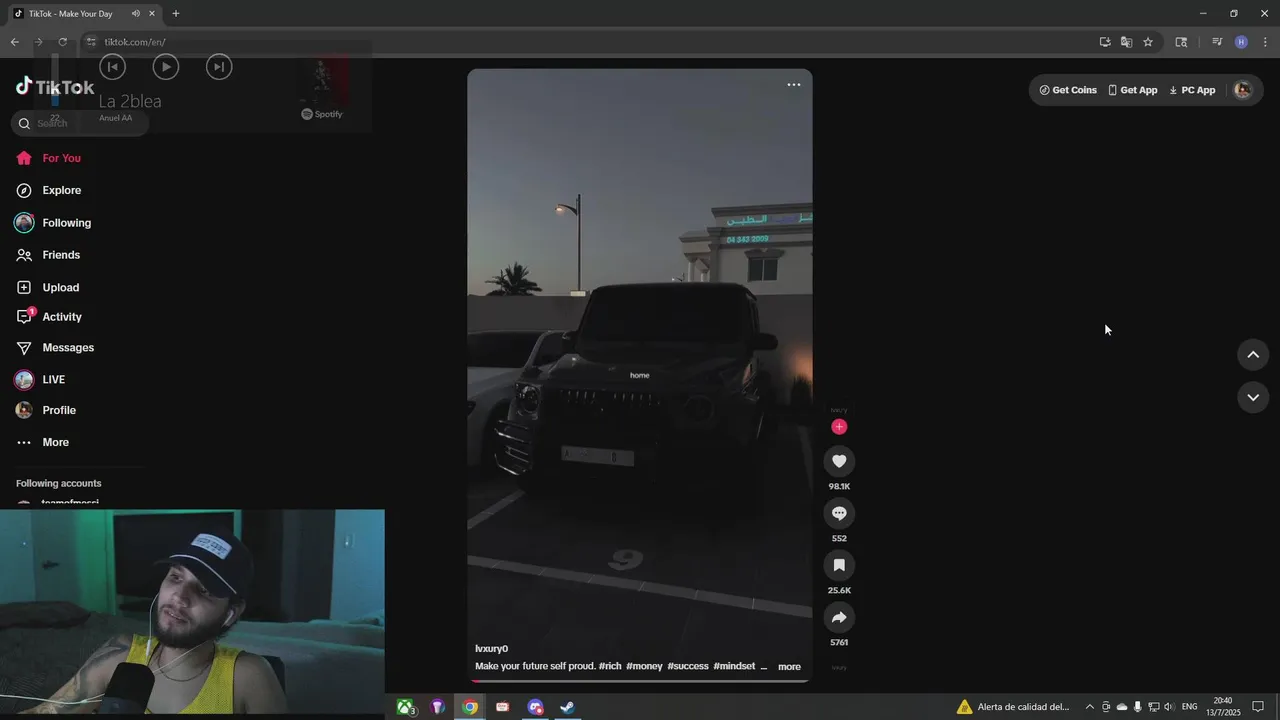
Task: Open the Xbox app in the taskbar
Action: 406,707
